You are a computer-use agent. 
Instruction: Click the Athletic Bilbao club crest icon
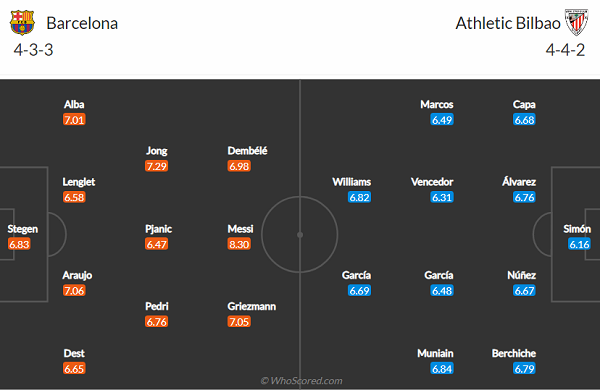(x=577, y=23)
